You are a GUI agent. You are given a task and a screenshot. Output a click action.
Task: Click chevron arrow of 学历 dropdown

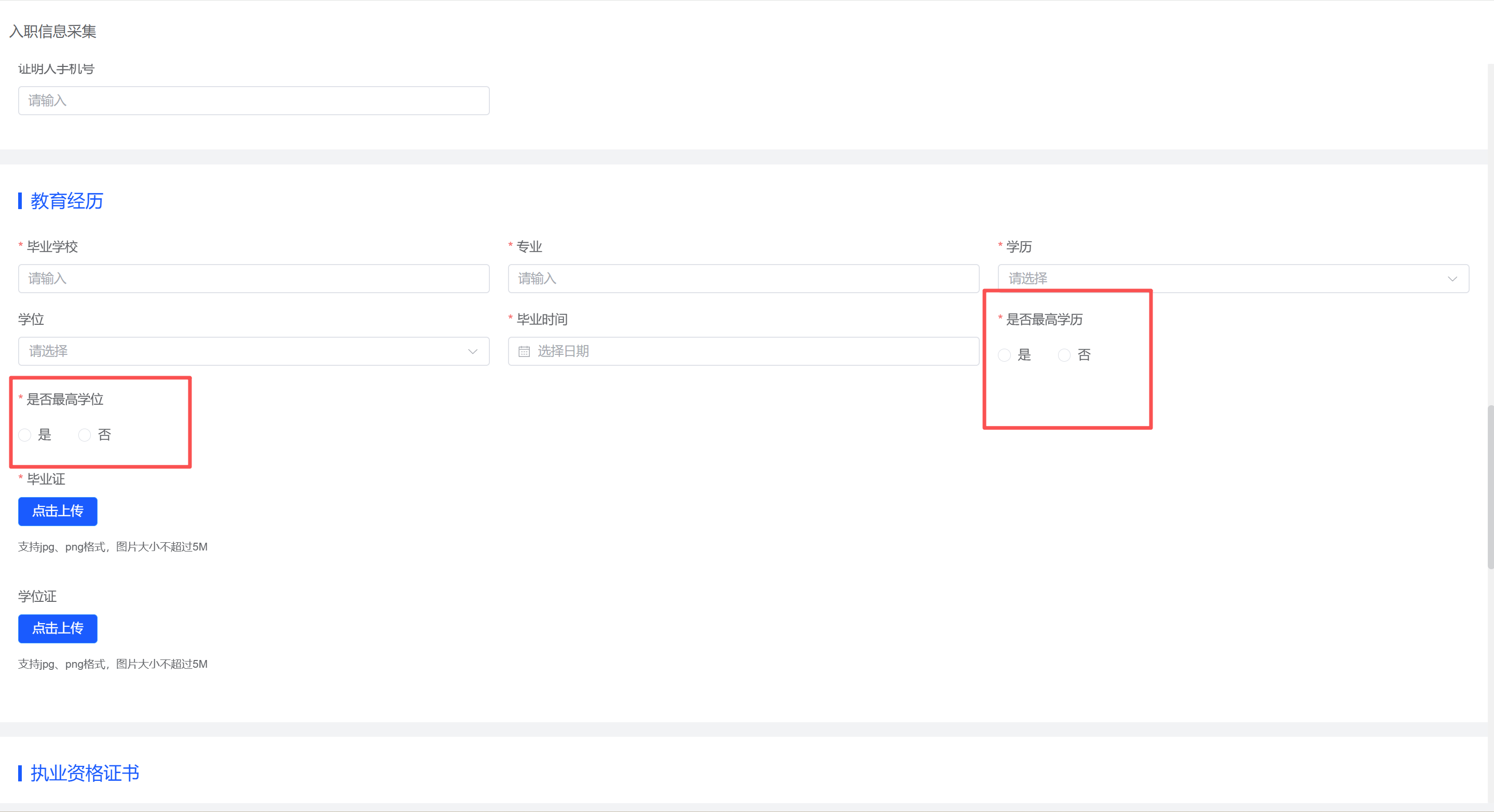1451,279
